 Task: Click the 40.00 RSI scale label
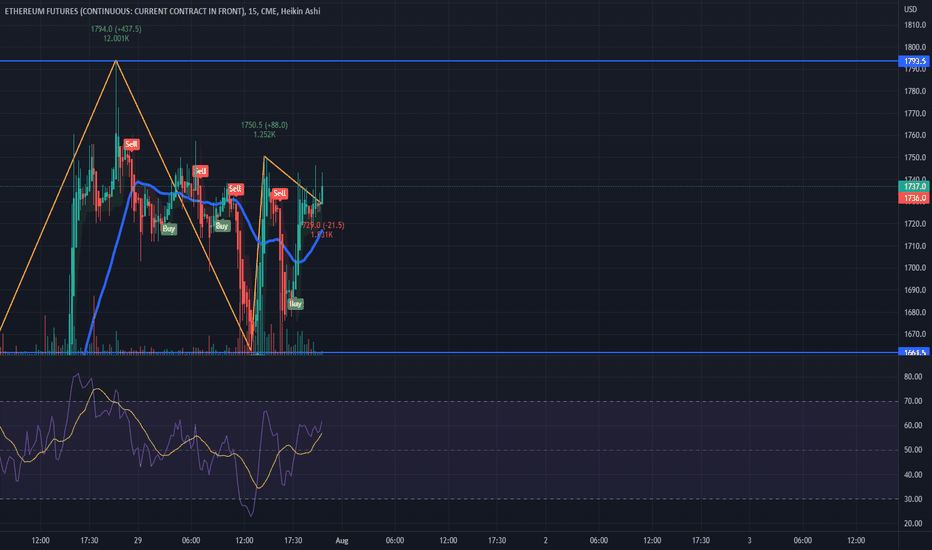(913, 474)
